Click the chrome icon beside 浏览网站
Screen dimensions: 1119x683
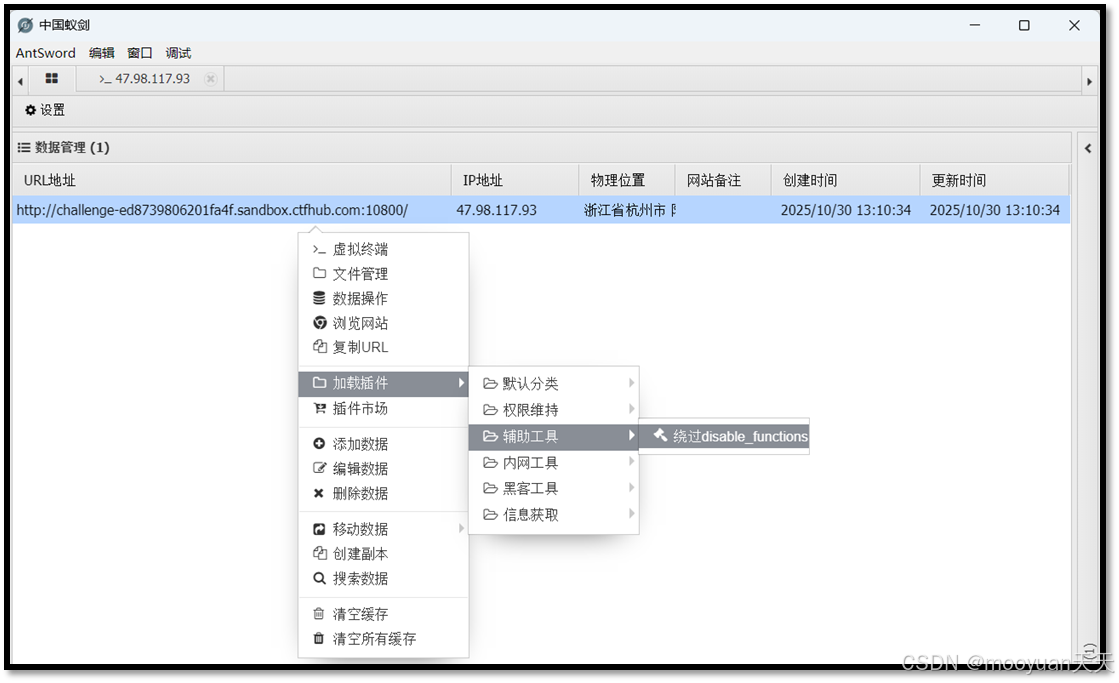pyautogui.click(x=319, y=323)
